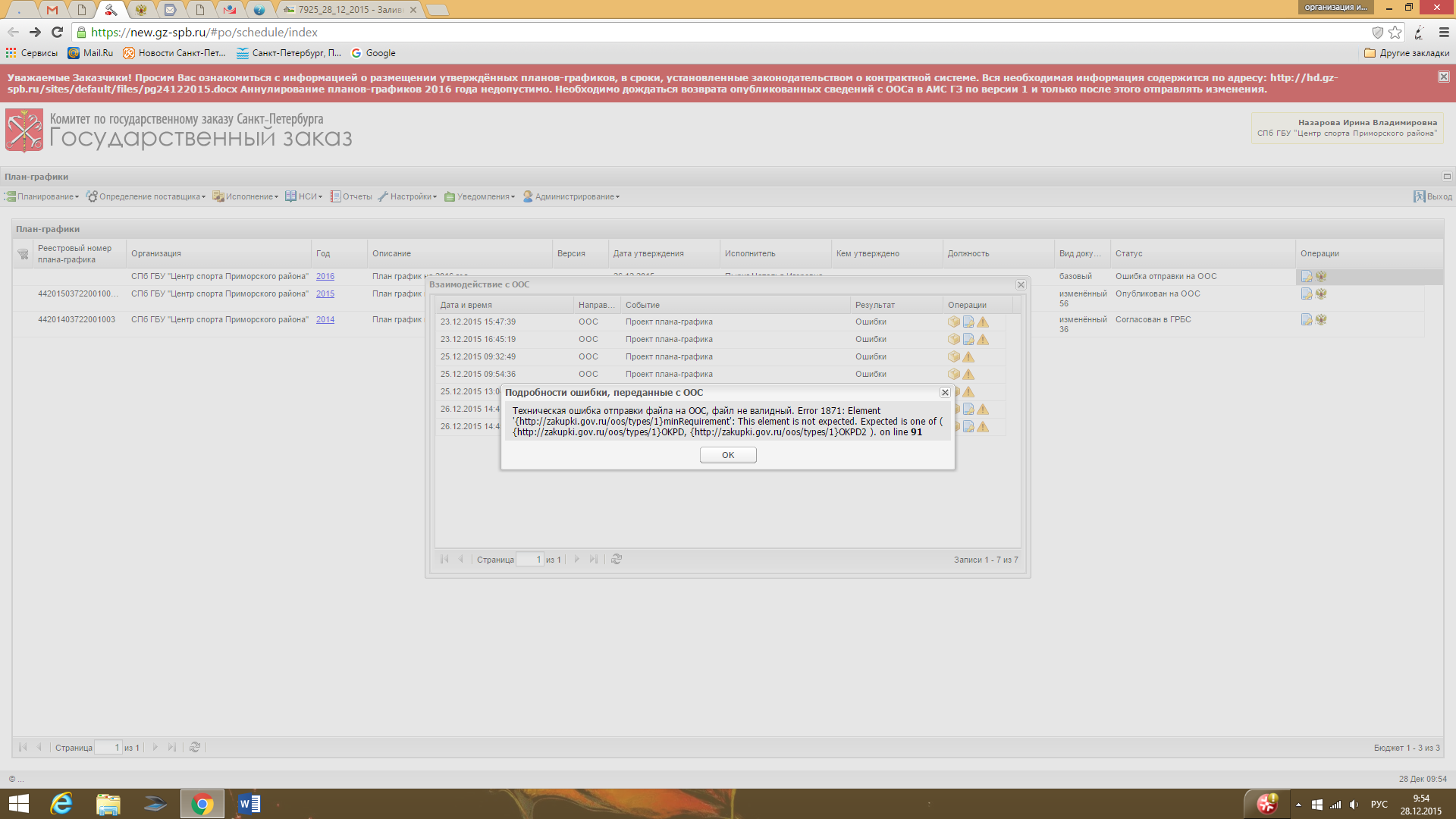1456x819 pixels.
Task: Click the page number field in the bottom pager
Action: pos(108,748)
